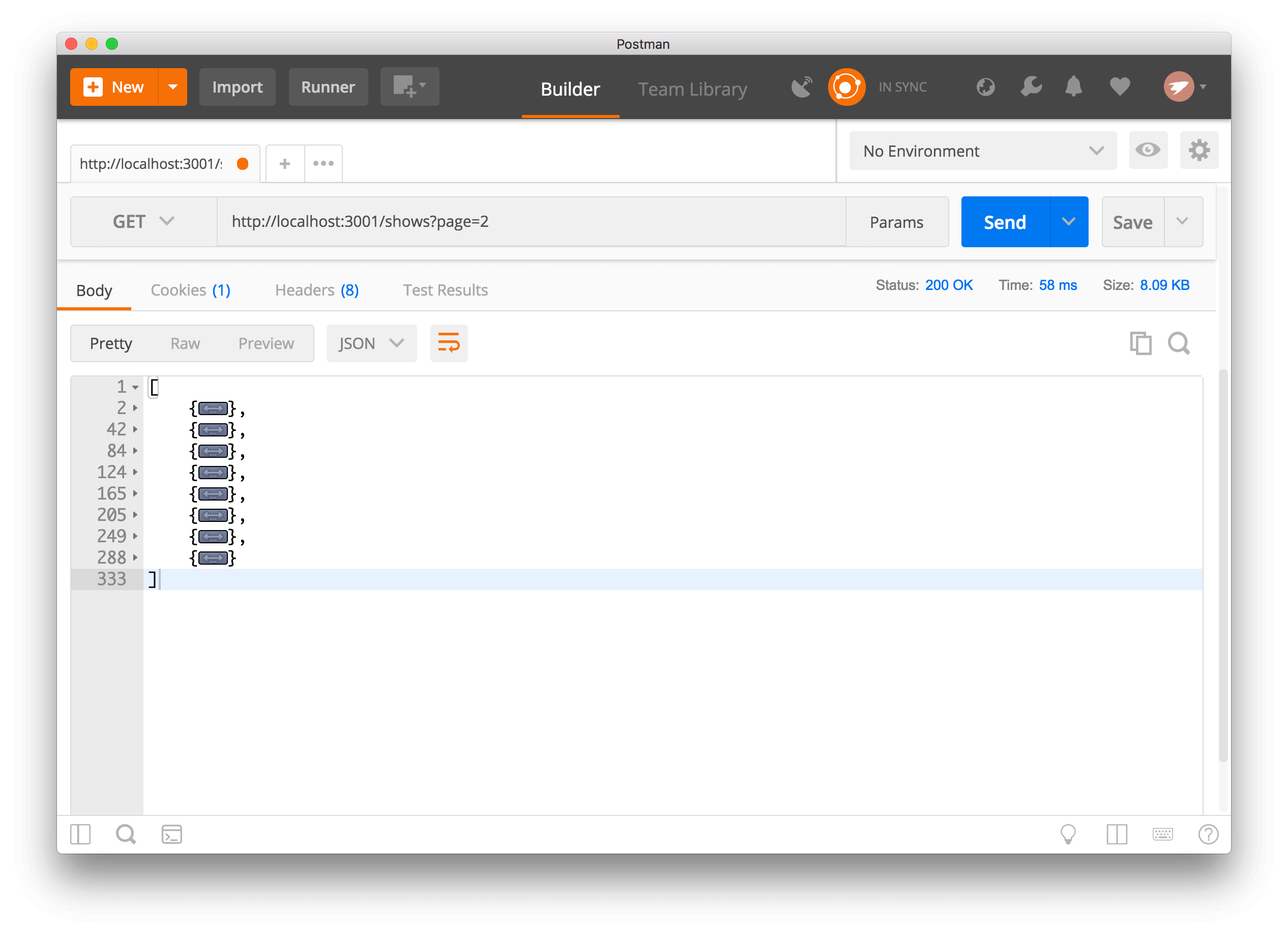Select the Body response tab
Image resolution: width=1288 pixels, height=935 pixels.
(x=94, y=291)
